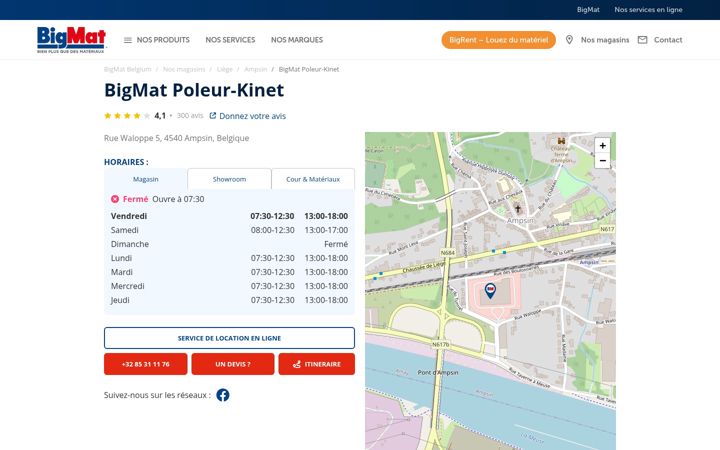This screenshot has width=720, height=450.
Task: Click the Samedi hours row
Action: point(229,230)
